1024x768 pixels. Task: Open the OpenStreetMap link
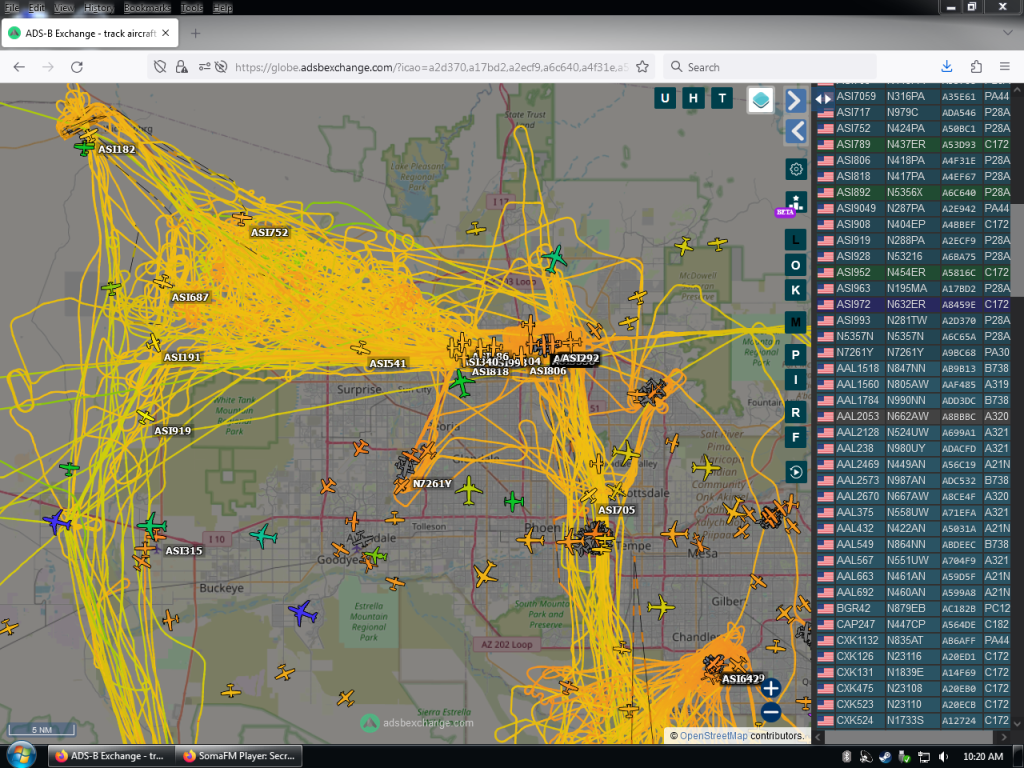713,735
